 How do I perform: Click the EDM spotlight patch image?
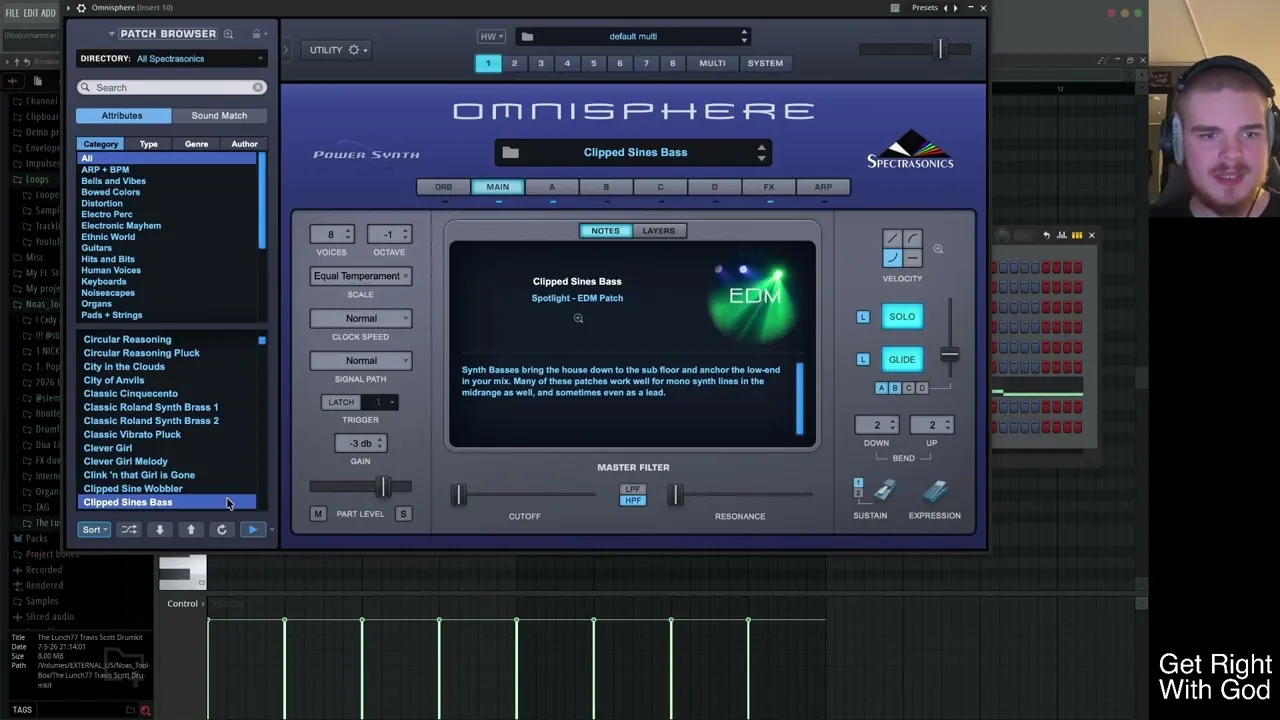click(755, 298)
